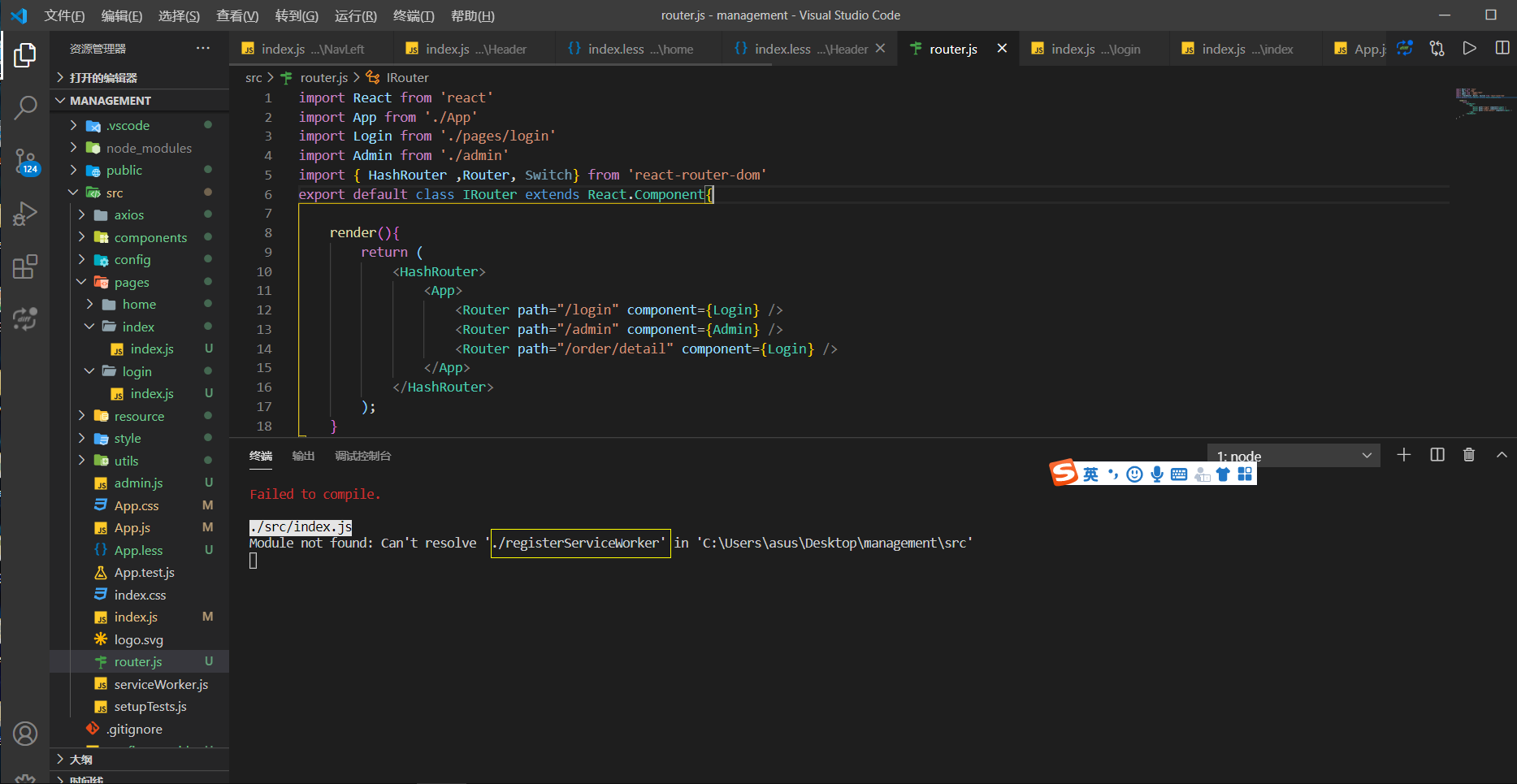Kill terminal with trash icon
Screen dimensions: 1517x784
click(x=1469, y=455)
